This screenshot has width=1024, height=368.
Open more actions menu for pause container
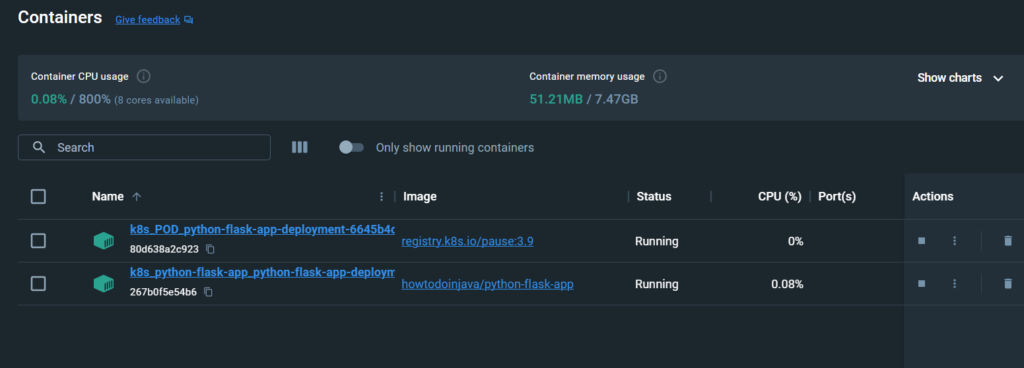coord(954,241)
